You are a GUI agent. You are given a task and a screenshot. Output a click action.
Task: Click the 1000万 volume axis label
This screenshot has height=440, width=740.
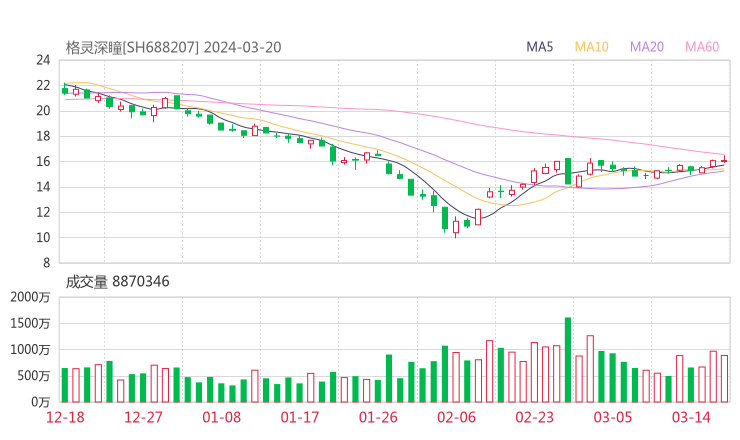30,350
